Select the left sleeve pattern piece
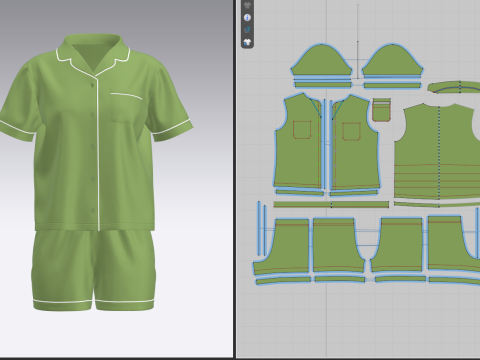Viewport: 480px width, 360px height. [x=321, y=60]
